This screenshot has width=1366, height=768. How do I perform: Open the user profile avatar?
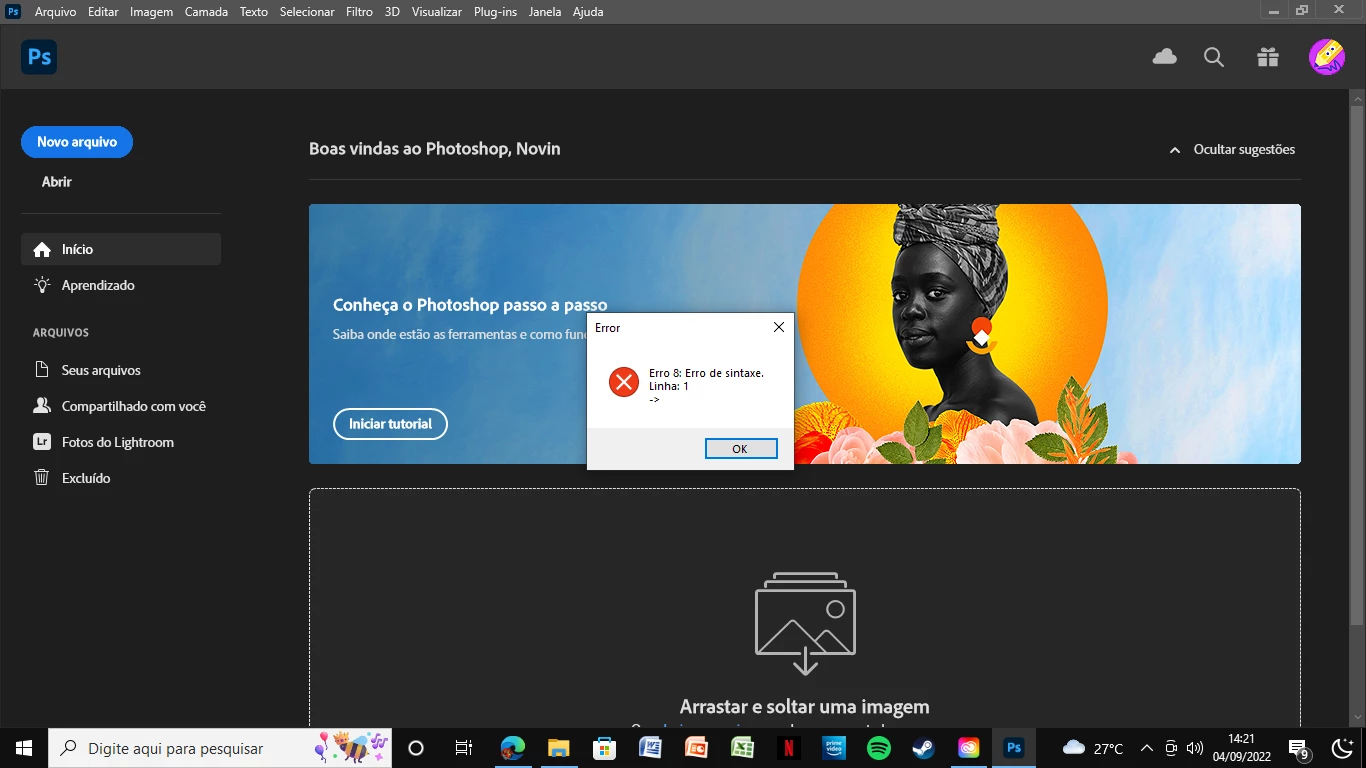(1327, 57)
